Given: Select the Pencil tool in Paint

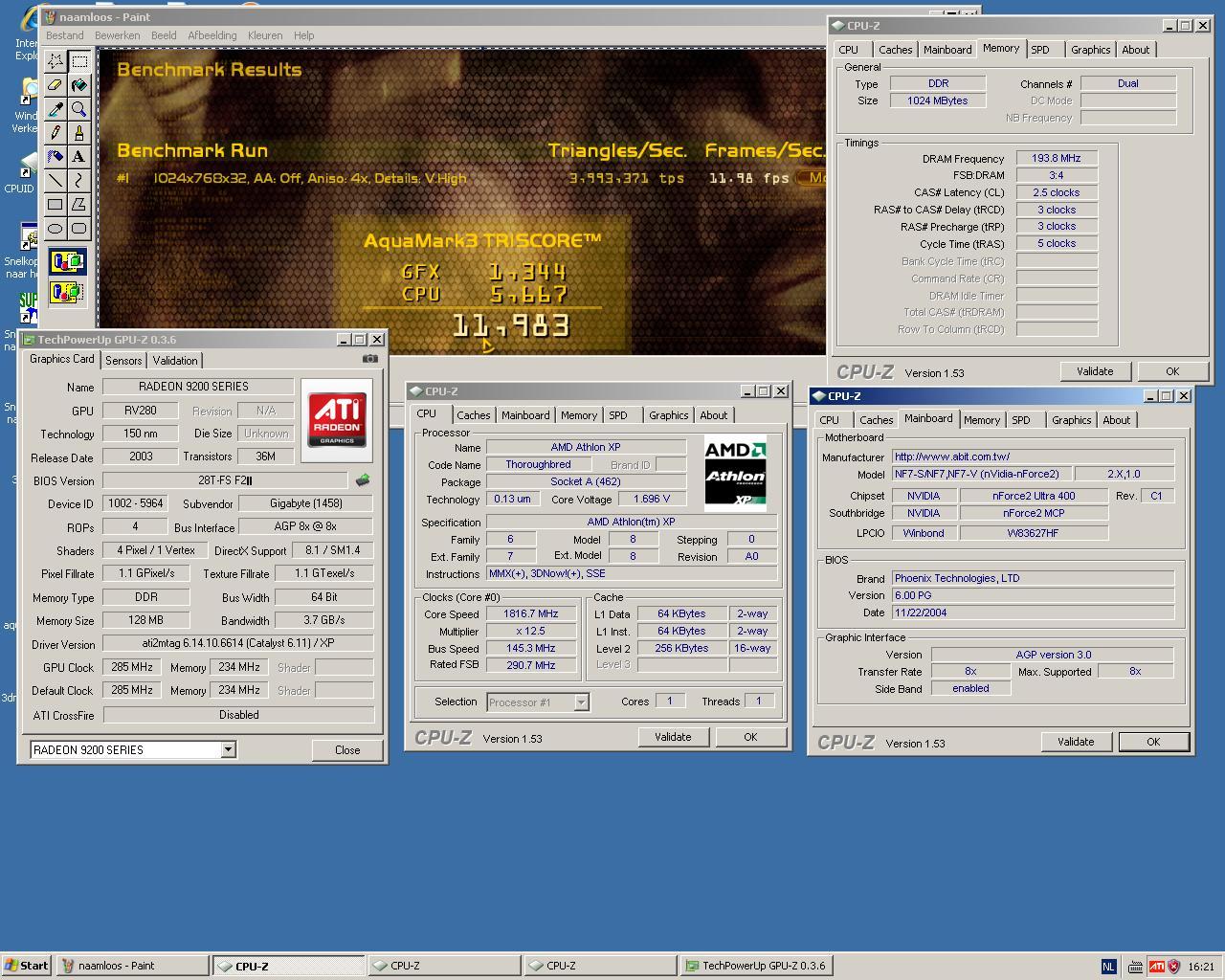Looking at the screenshot, I should click(x=56, y=133).
